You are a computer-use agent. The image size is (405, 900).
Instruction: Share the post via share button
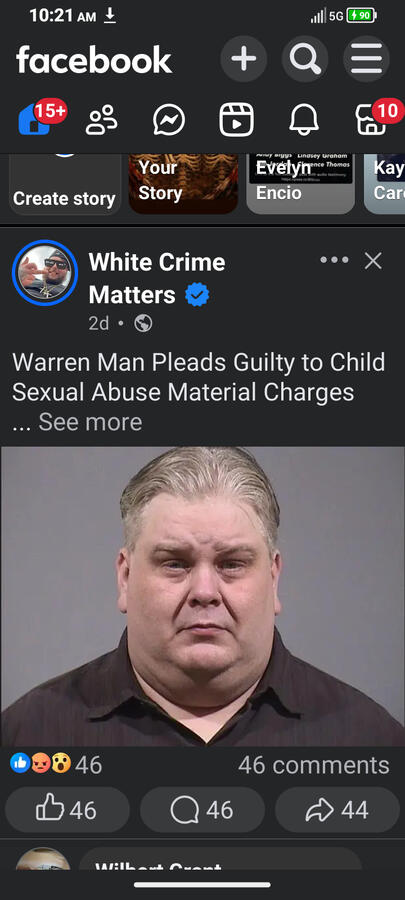click(337, 810)
